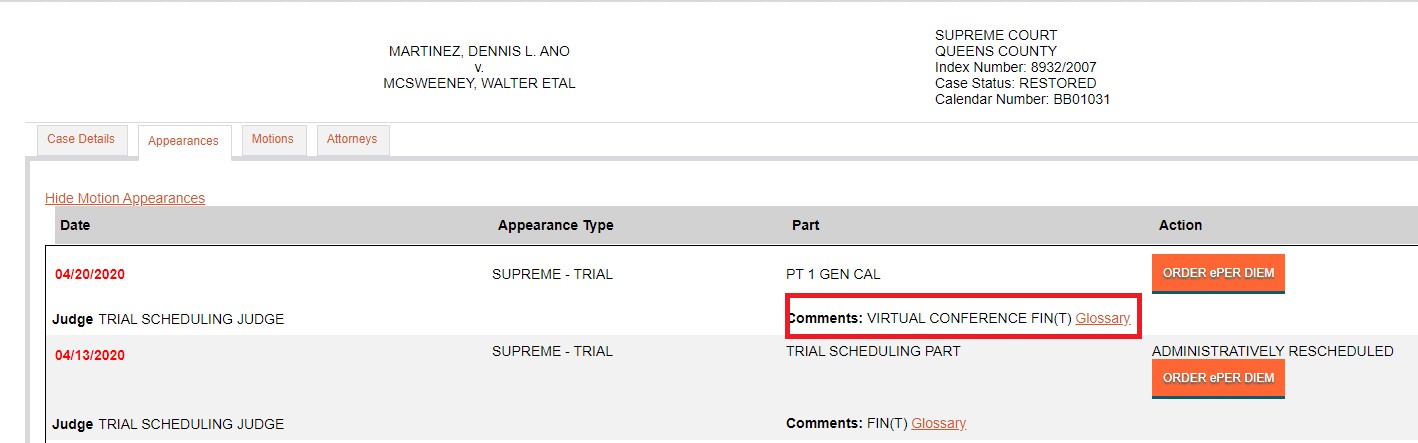Switch to the Motions tab

tap(272, 139)
